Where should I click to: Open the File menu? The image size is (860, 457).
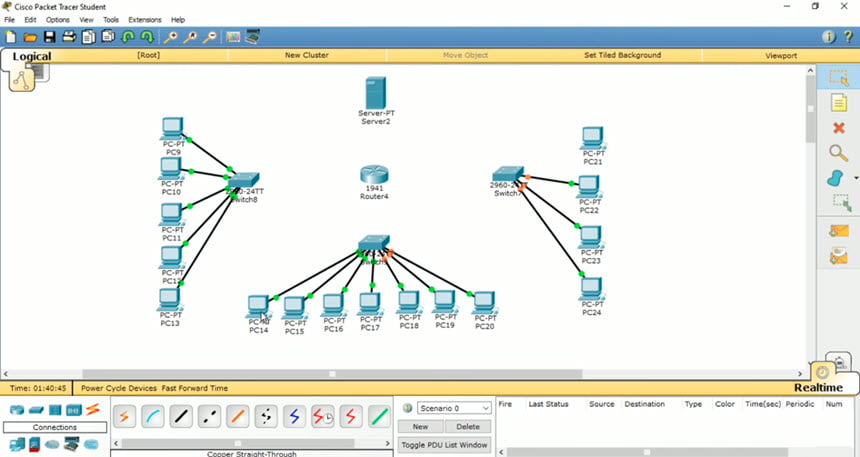[x=9, y=19]
